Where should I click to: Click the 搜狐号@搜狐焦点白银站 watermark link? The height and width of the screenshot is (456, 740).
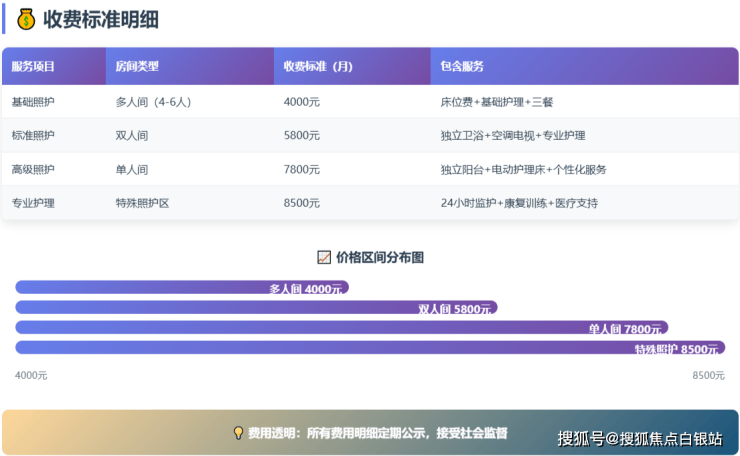tap(640, 438)
